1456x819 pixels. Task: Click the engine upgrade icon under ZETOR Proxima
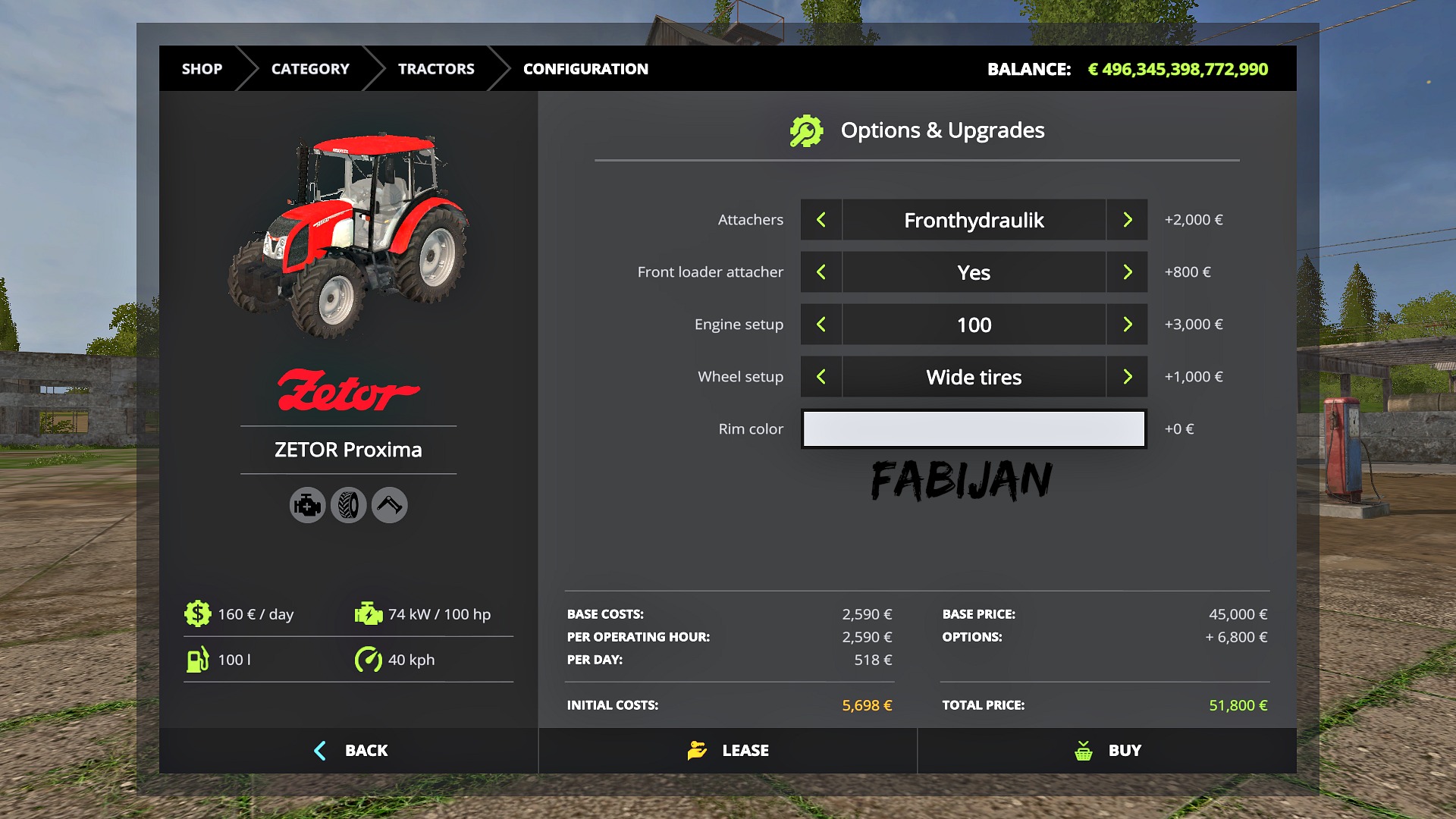pyautogui.click(x=307, y=505)
